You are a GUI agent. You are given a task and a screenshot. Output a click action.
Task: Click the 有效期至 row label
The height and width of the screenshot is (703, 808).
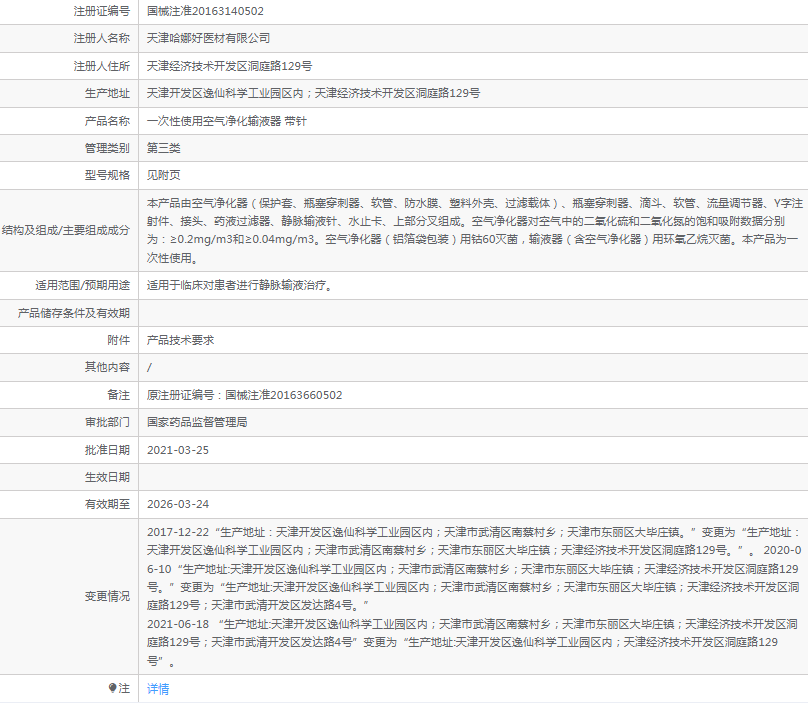click(107, 504)
